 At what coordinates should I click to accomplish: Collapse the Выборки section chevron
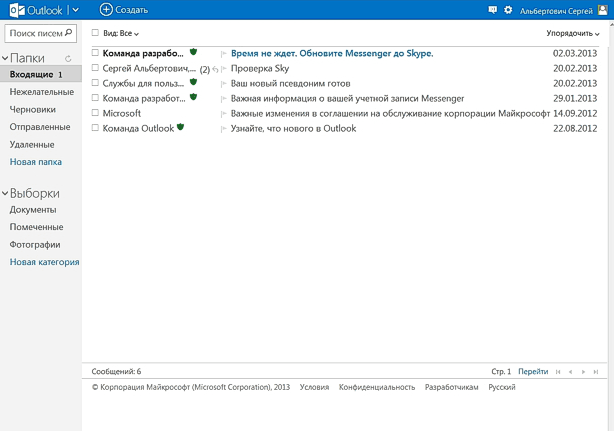(x=5, y=193)
